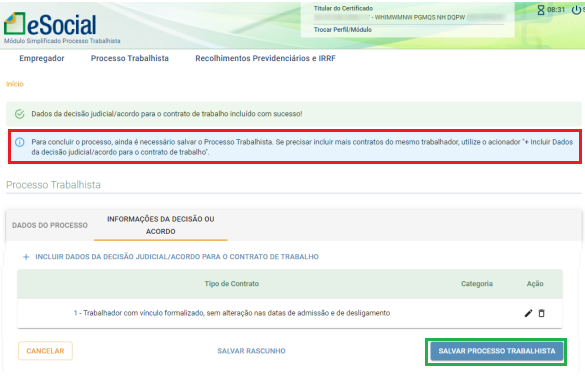Image resolution: width=585 pixels, height=378 pixels.
Task: Click the green success checkmark icon
Action: point(20,114)
